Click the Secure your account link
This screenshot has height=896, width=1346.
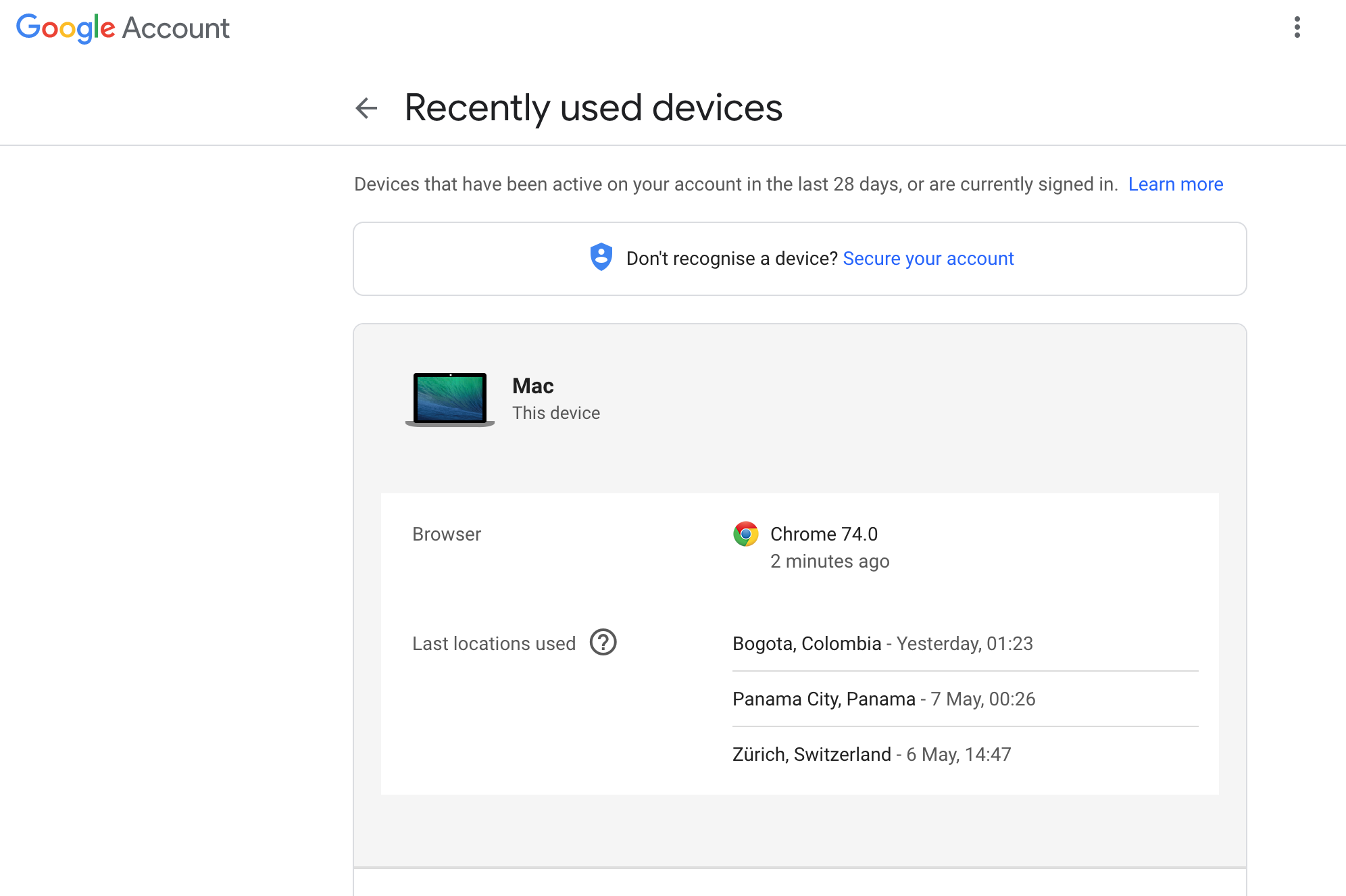point(928,258)
